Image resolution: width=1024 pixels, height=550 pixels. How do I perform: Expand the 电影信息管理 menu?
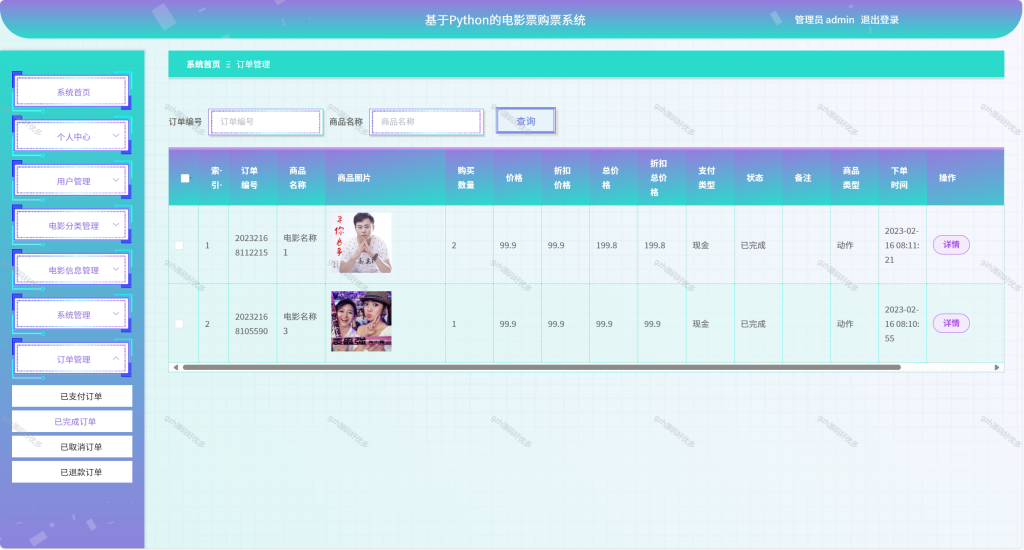(72, 270)
